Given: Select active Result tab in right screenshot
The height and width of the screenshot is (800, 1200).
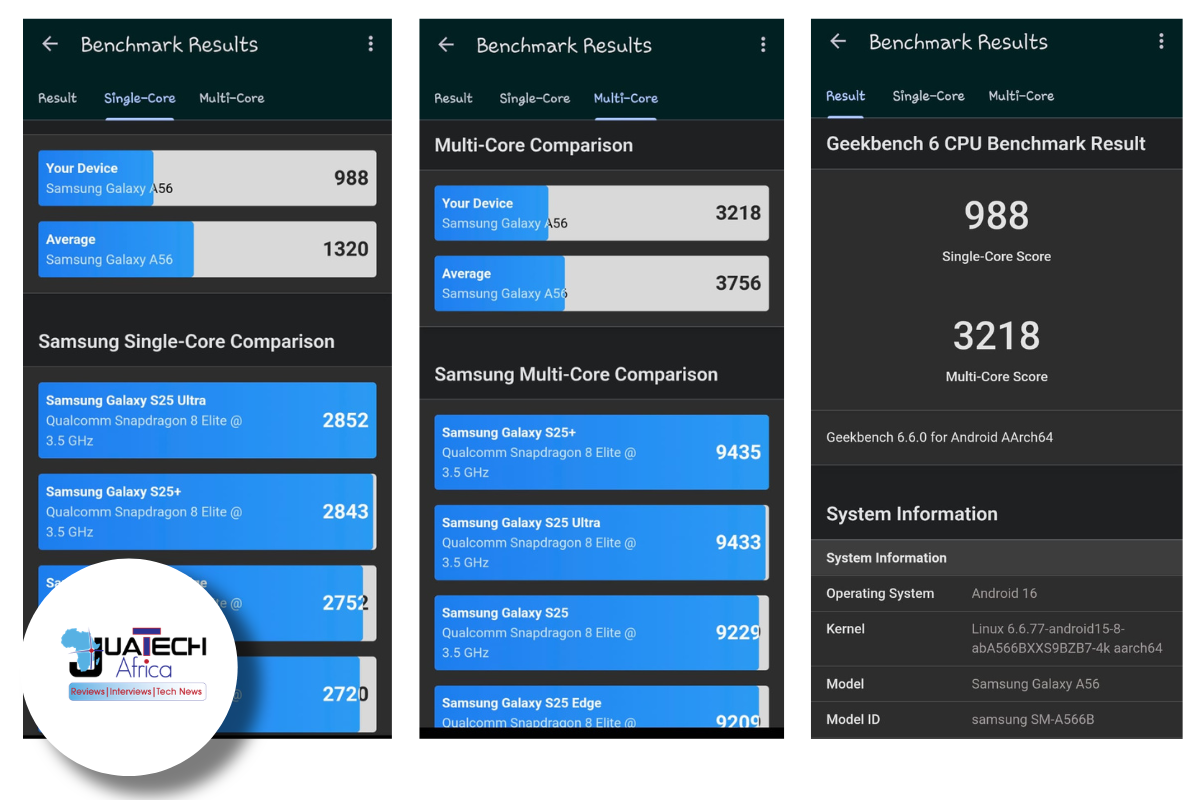Looking at the screenshot, I should (845, 96).
